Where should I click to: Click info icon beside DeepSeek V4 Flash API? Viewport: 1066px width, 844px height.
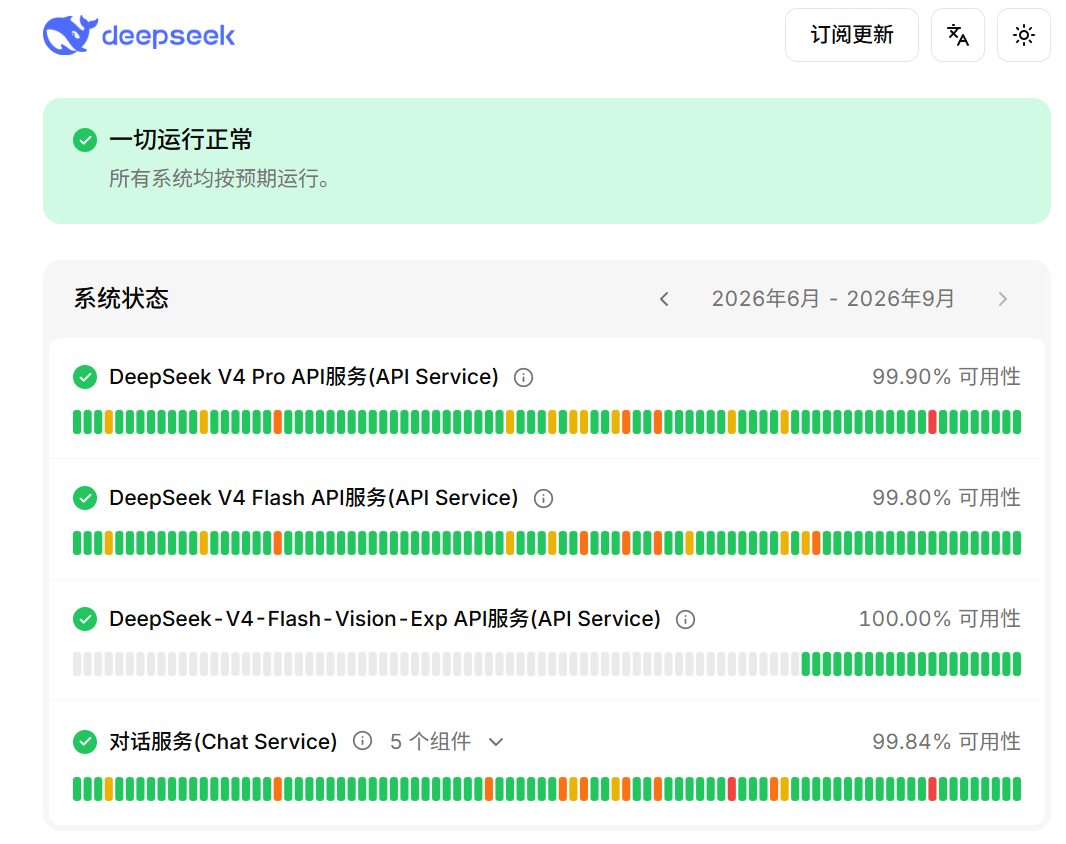point(543,499)
